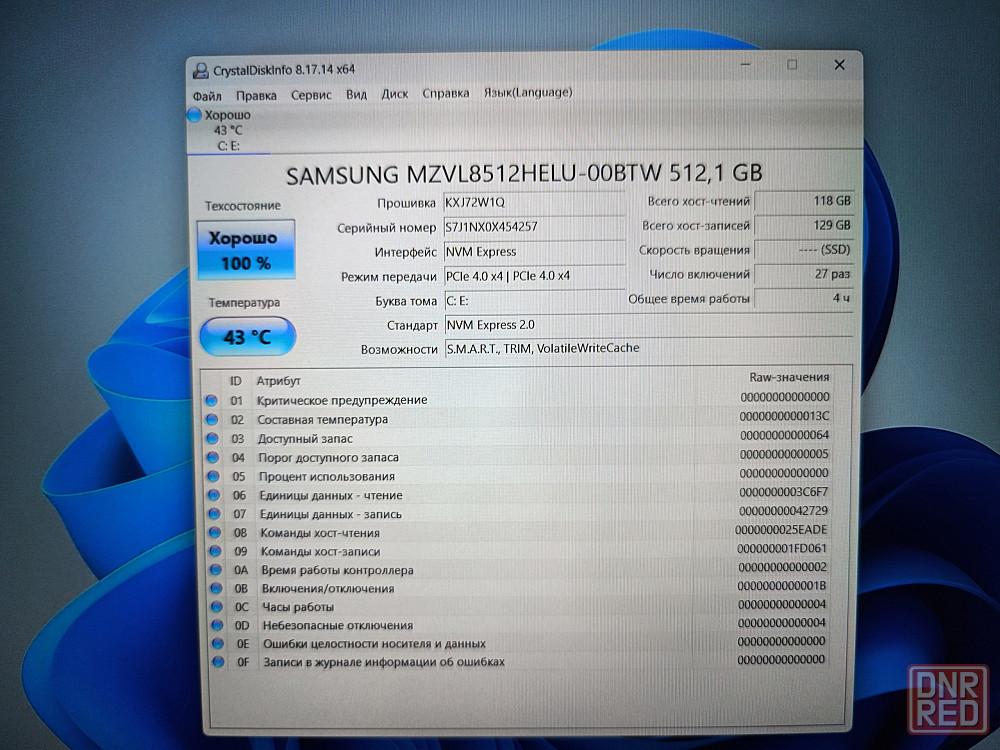Open the Вид menu
The image size is (1000, 750).
(357, 94)
